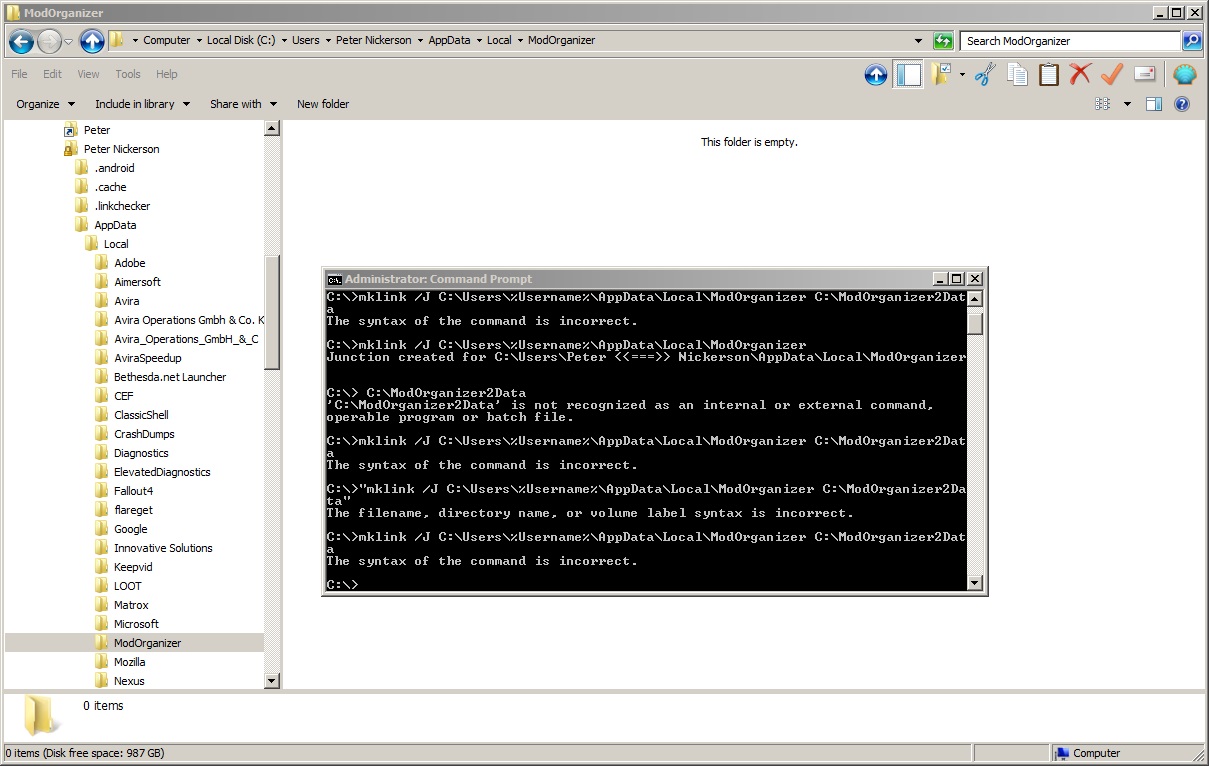The width and height of the screenshot is (1209, 766).
Task: Open the address bar previous locations dropdown
Action: [x=919, y=41]
